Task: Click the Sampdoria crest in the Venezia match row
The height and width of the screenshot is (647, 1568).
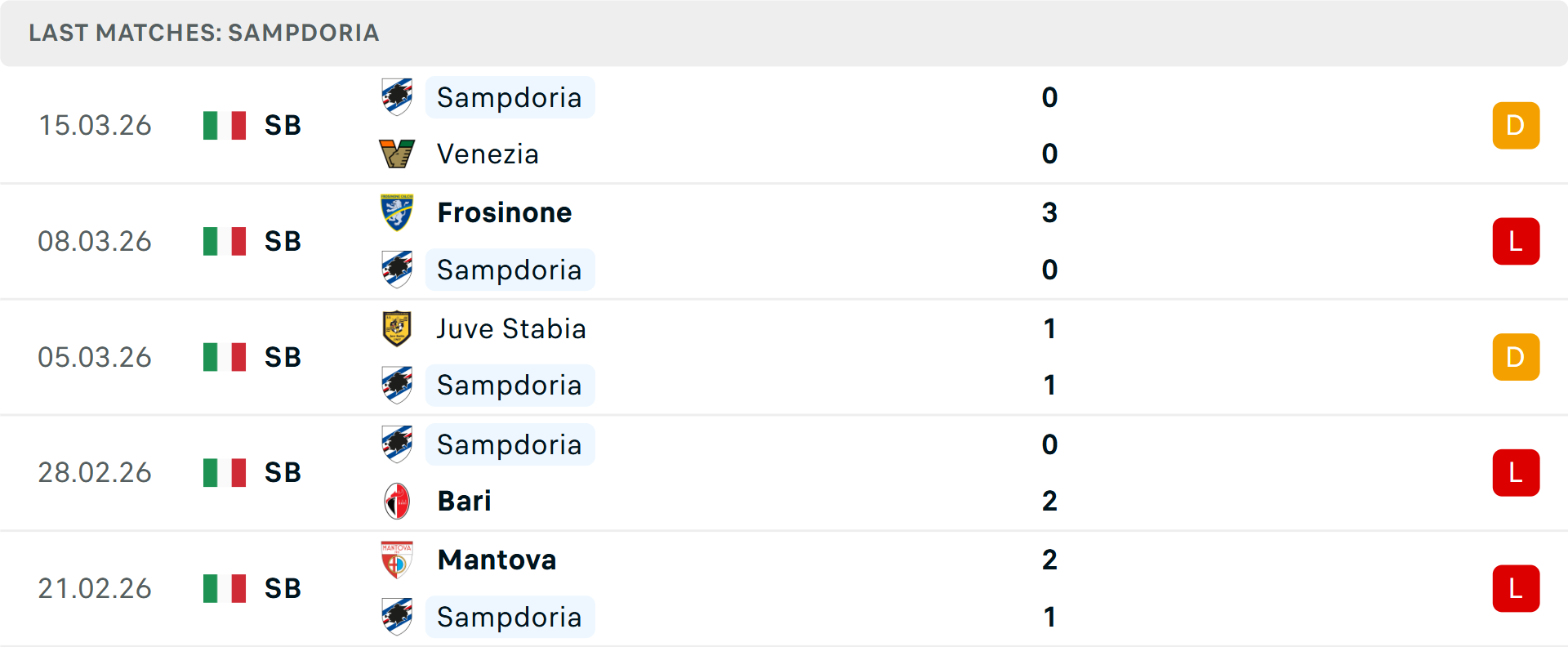Action: 397,97
